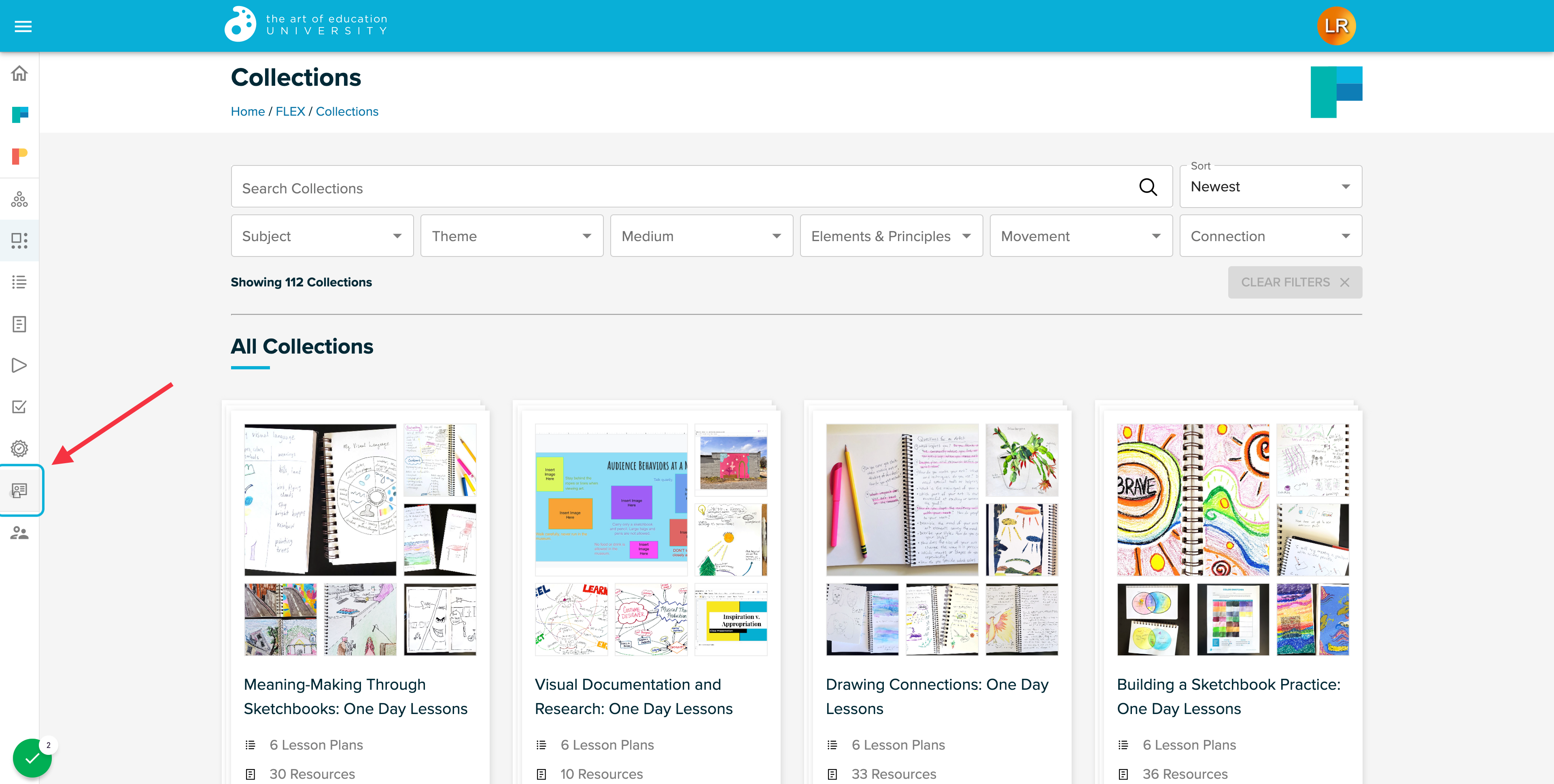Click the Meaning-Making sketchbook main thumbnail
Screen dimensions: 1554x784
pos(321,500)
